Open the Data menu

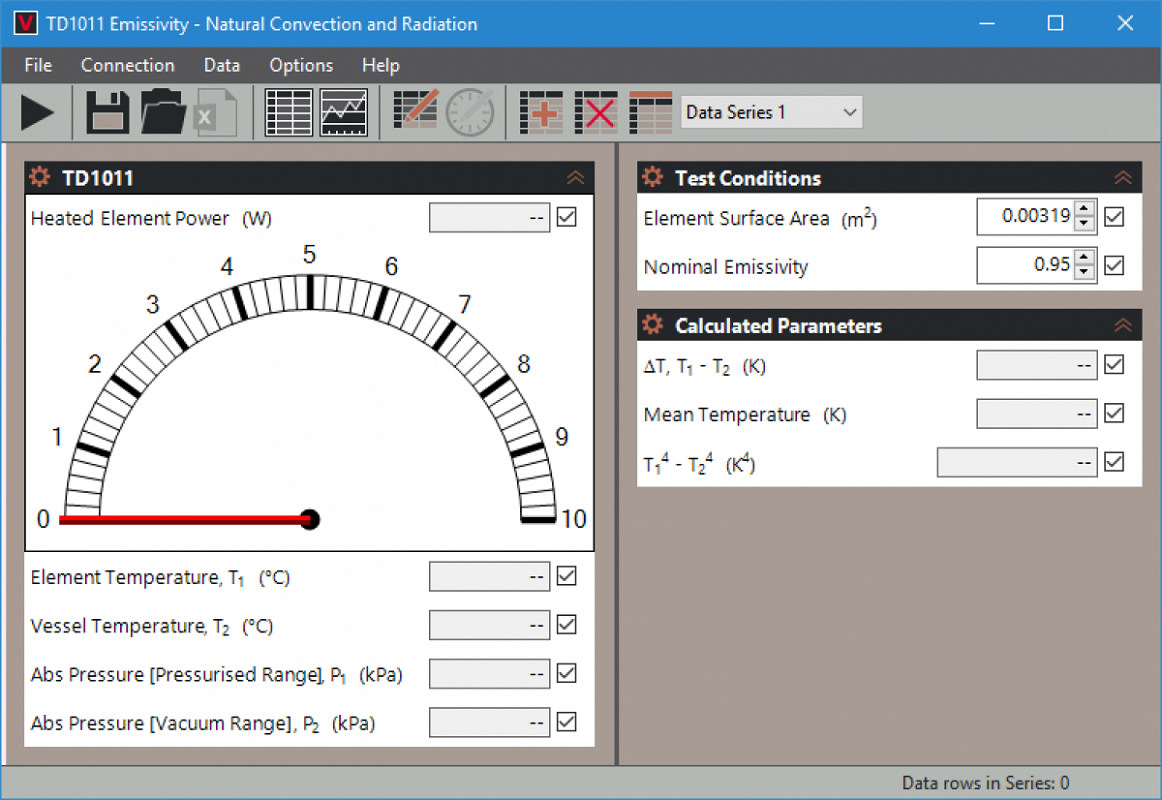point(222,65)
